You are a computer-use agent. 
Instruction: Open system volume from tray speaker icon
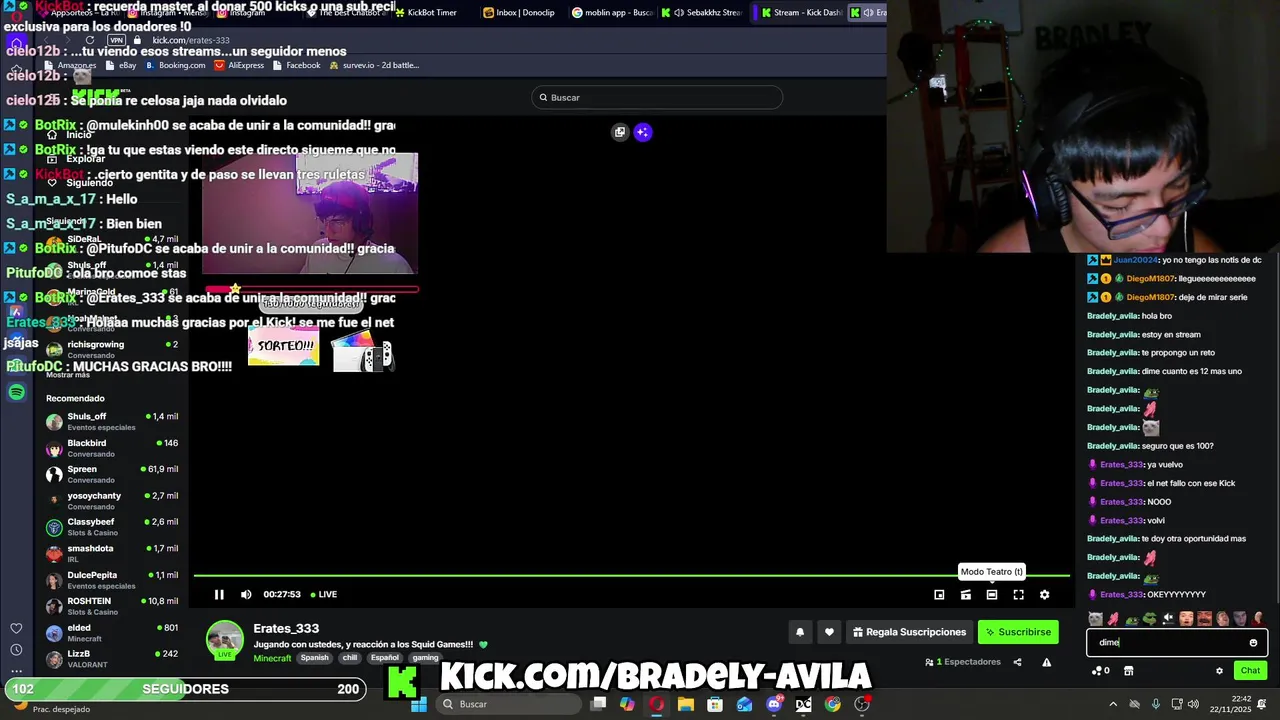(x=1193, y=704)
